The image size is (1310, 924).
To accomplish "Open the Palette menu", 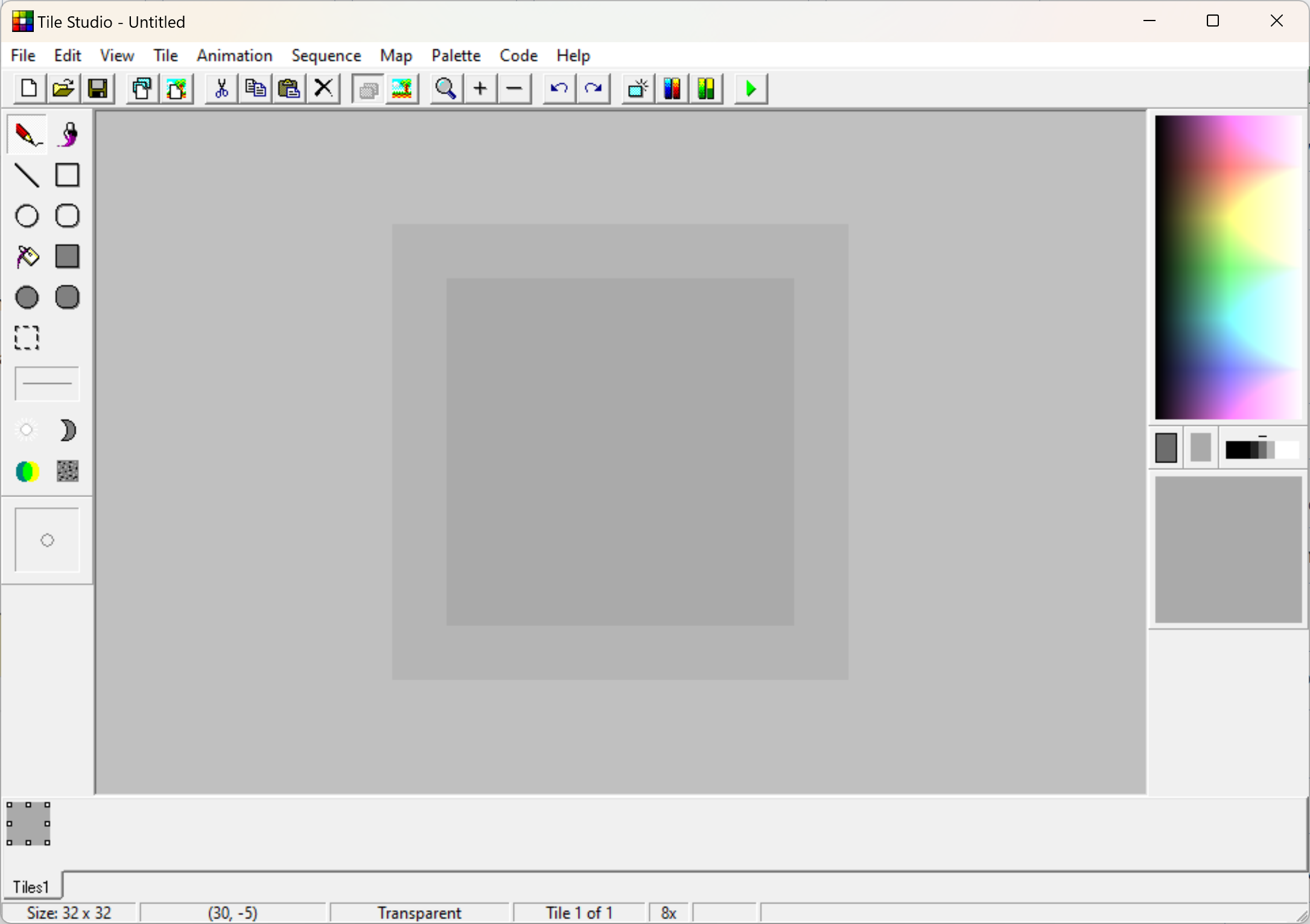I will click(456, 55).
